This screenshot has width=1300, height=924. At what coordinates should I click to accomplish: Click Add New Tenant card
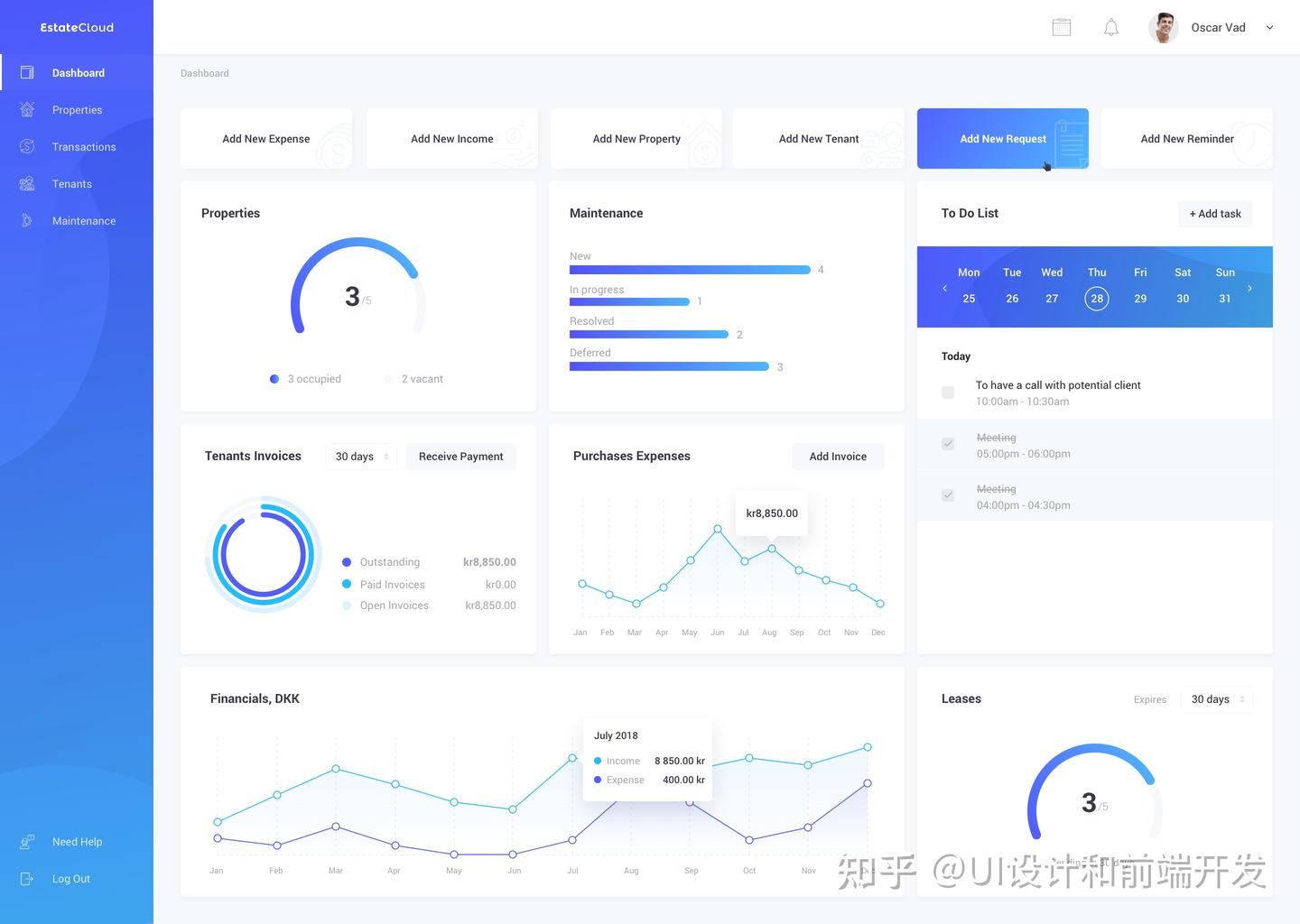tap(819, 138)
